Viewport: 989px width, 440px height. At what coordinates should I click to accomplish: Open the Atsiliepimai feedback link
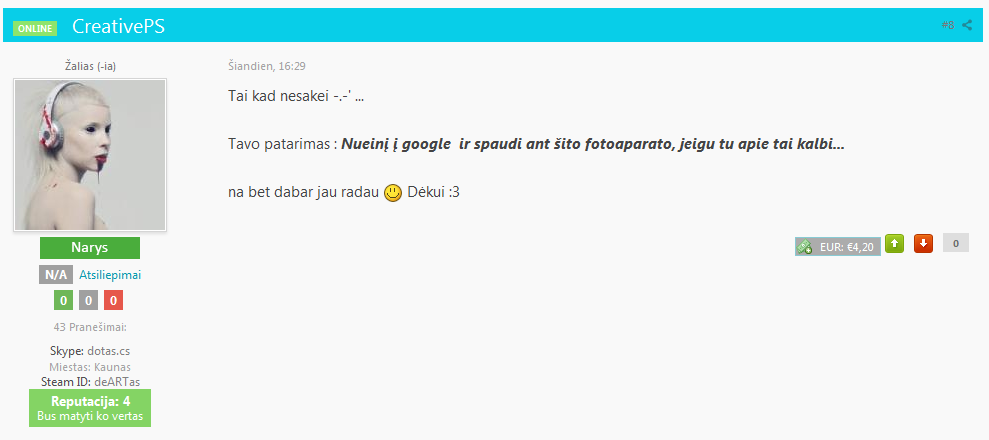click(x=110, y=275)
